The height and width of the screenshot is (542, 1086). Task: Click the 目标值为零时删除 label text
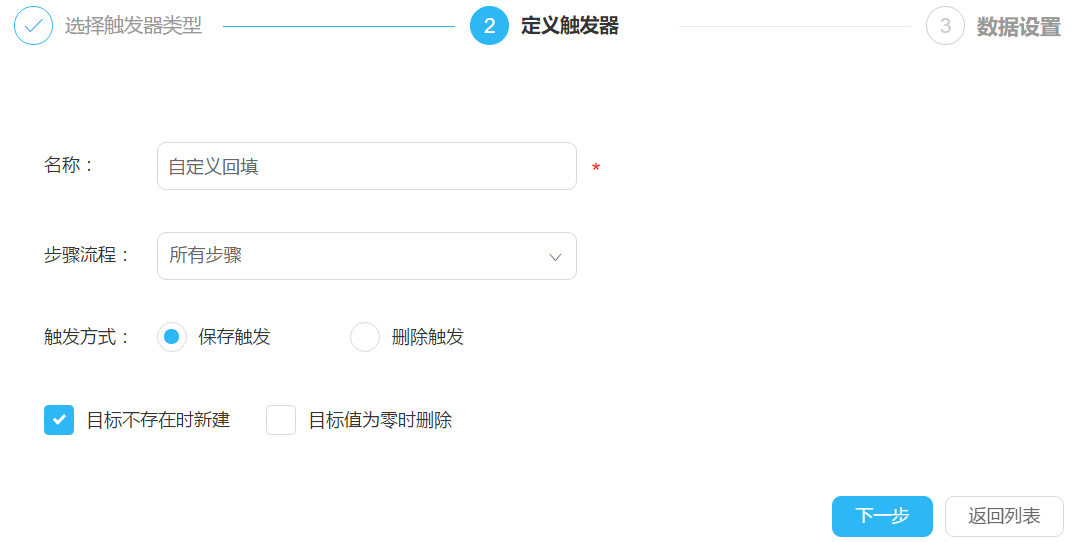(x=380, y=420)
